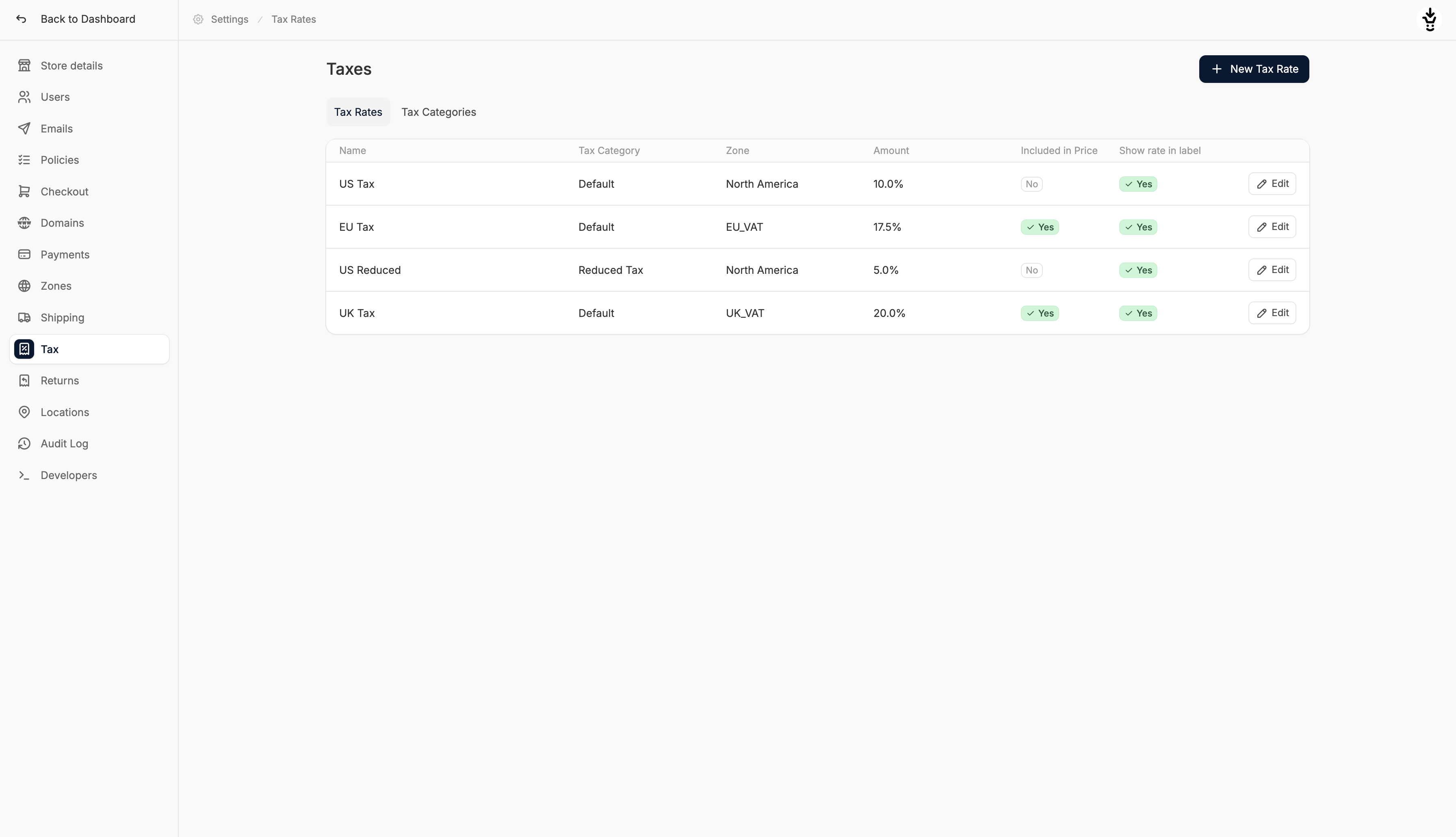Click the Checkout shopping cart icon
The image size is (1456, 837).
[x=24, y=191]
